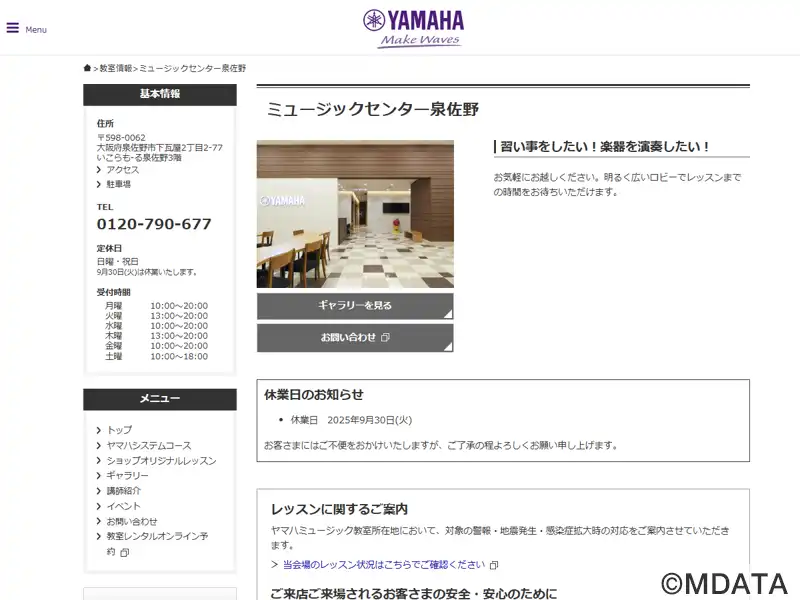Click phone number 0120-790-677
800x600 pixels.
[x=154, y=224]
